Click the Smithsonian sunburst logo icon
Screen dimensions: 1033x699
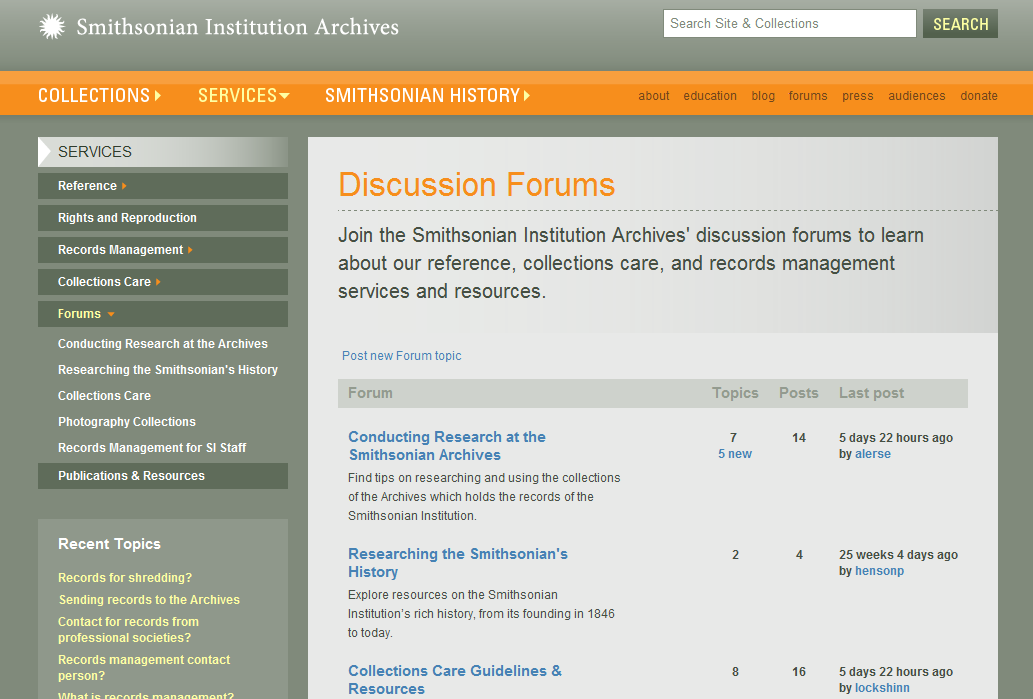click(x=52, y=27)
